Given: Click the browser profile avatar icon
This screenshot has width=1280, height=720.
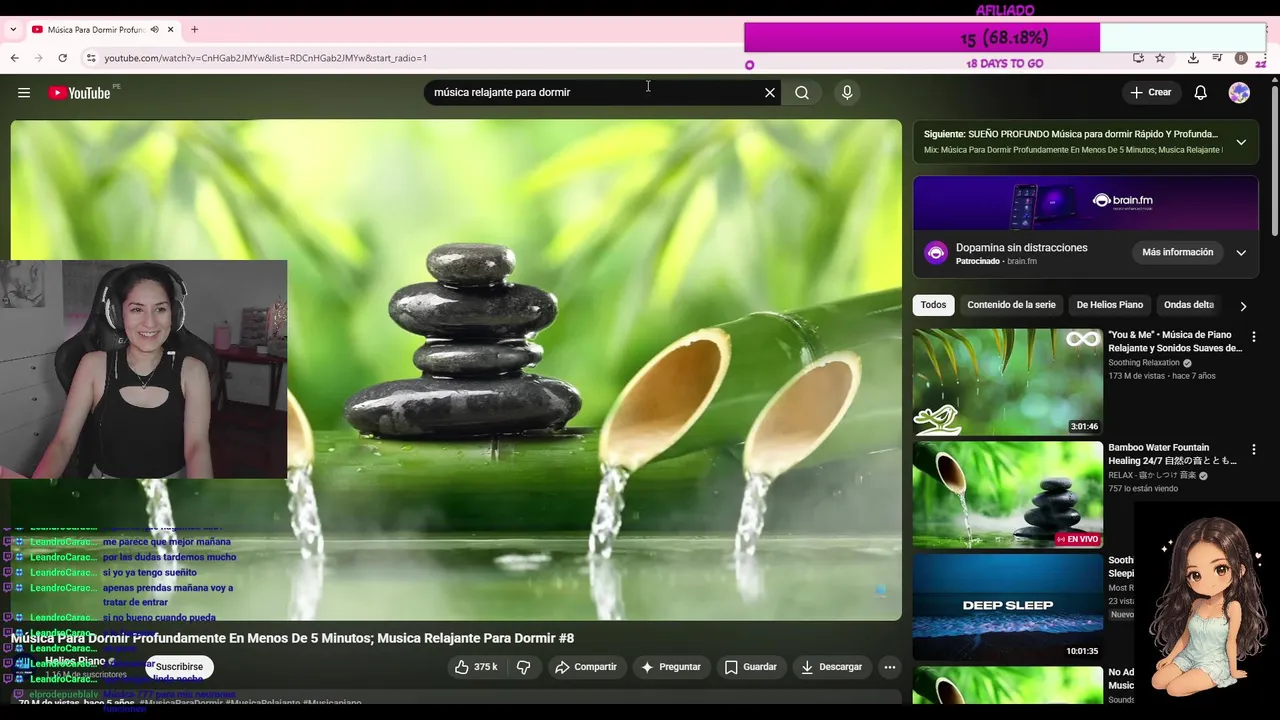Looking at the screenshot, I should point(1241,58).
